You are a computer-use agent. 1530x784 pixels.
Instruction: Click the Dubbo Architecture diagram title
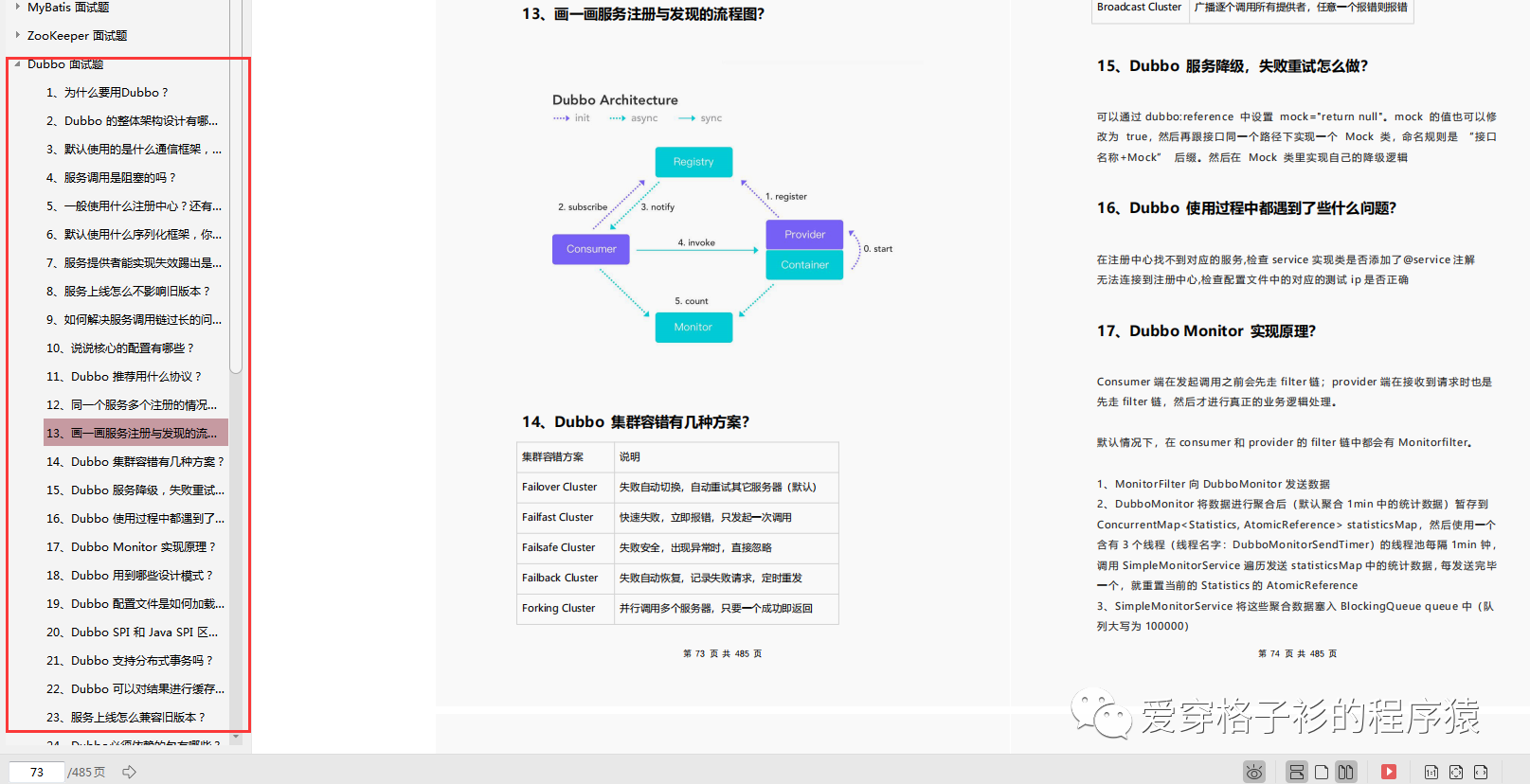[615, 99]
